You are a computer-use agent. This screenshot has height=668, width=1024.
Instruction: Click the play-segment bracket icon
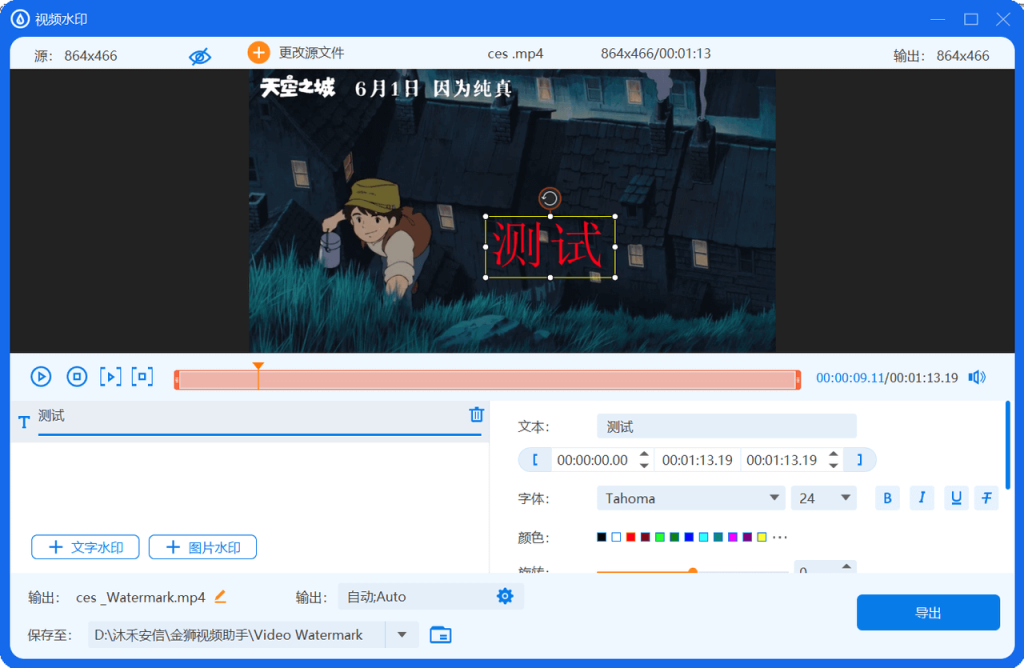point(110,377)
